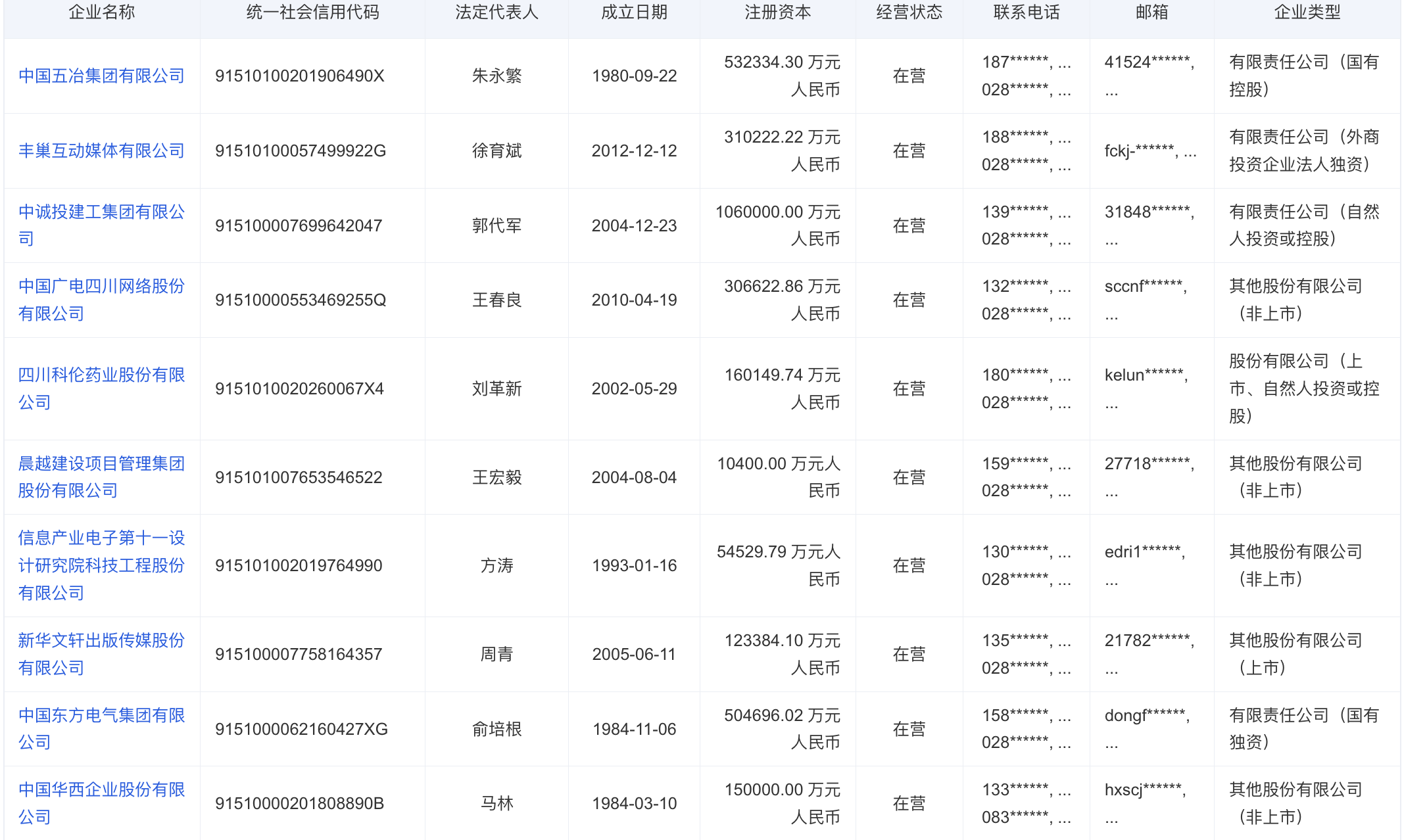Click legal representative 俞培根
This screenshot has height=840, width=1402.
pyautogui.click(x=496, y=729)
